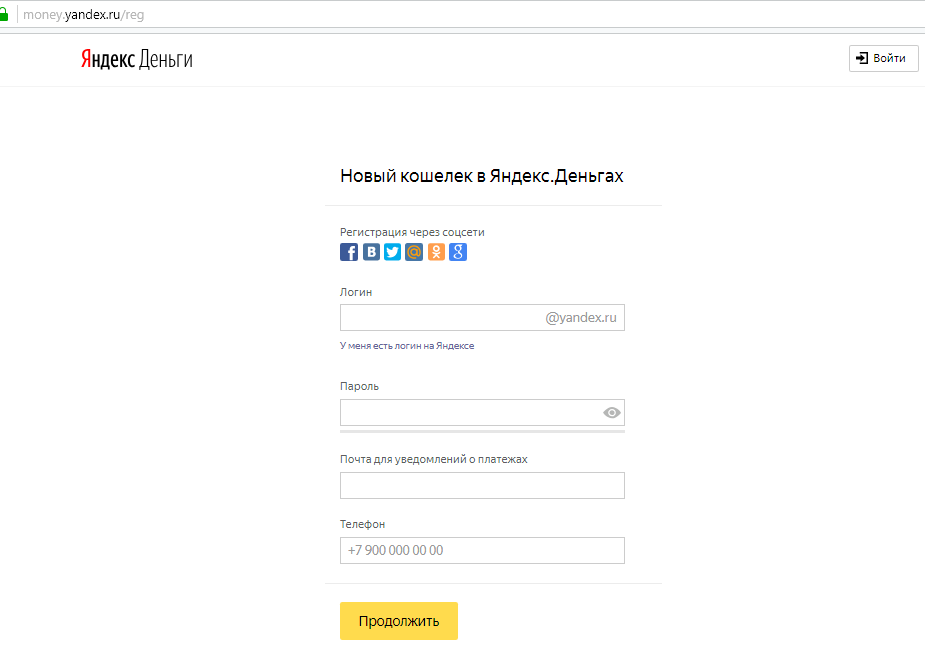925x660 pixels.
Task: Sign up using the Twitter icon
Action: point(392,252)
